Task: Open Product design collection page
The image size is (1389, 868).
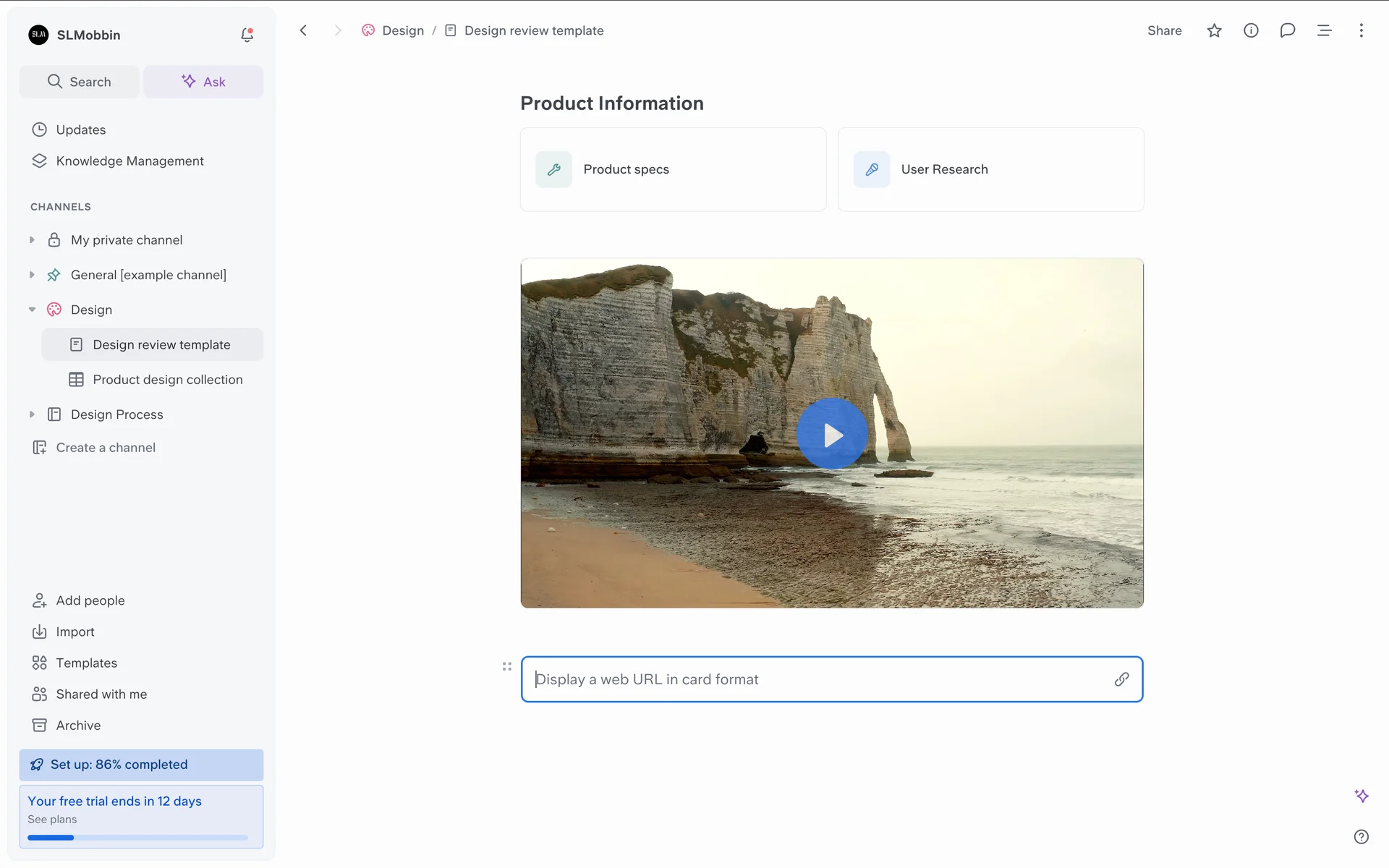Action: 167,380
